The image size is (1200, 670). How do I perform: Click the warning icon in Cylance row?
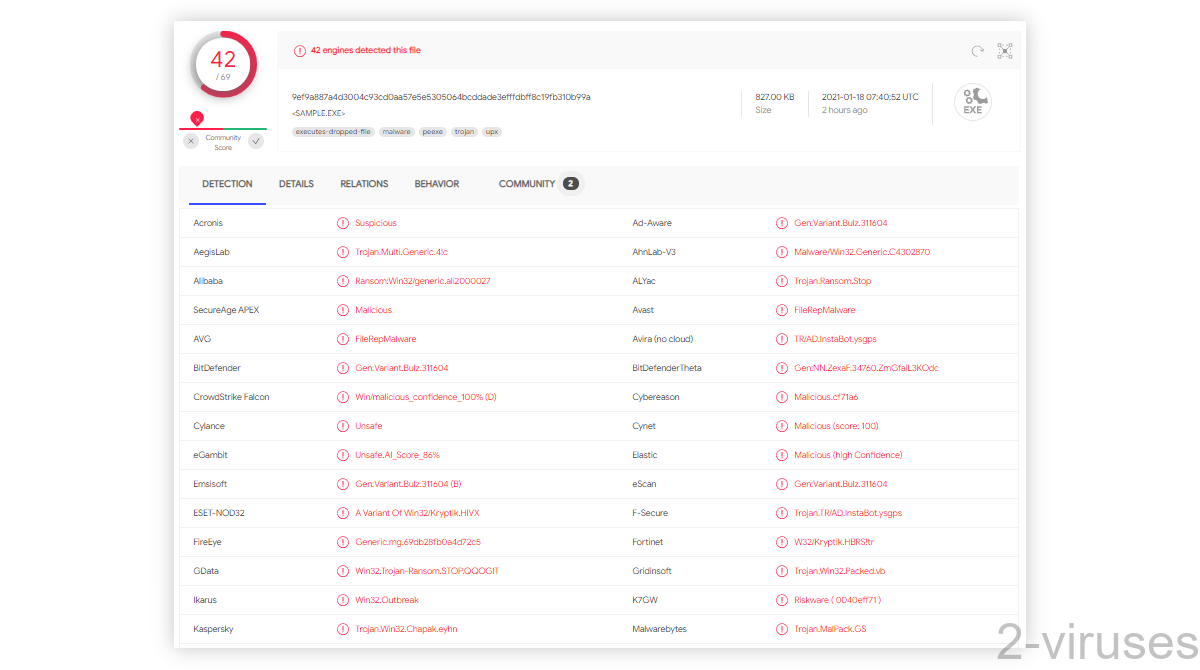point(343,426)
